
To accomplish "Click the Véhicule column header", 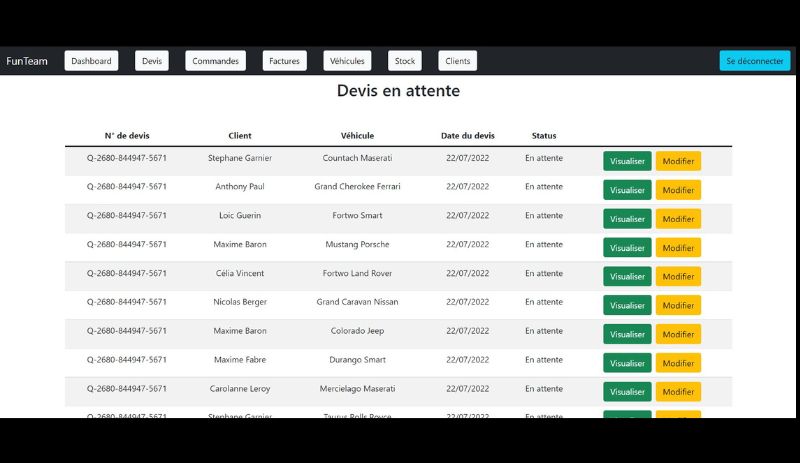I will click(x=357, y=136).
